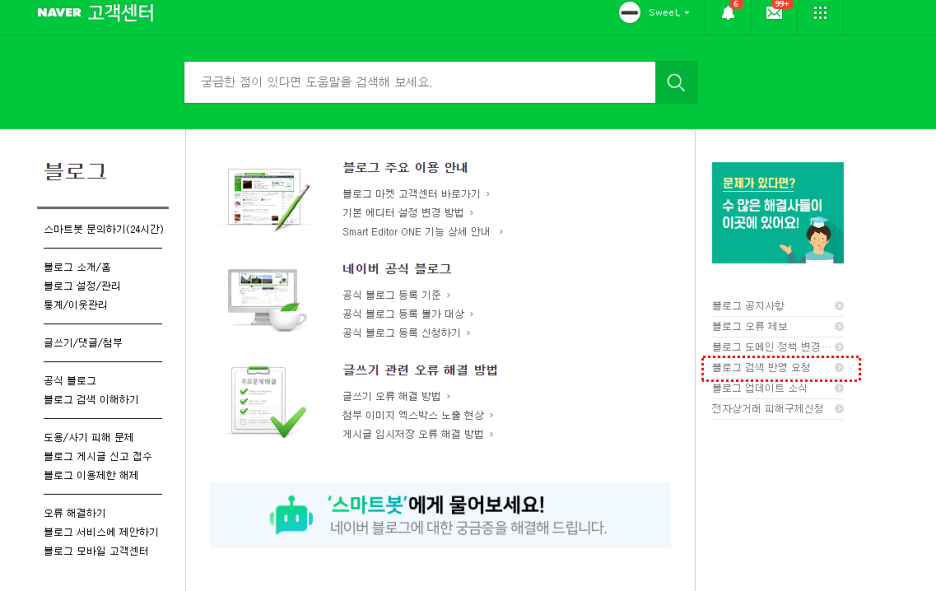Select 통계/이웃관리 sidebar item
Image resolution: width=936 pixels, height=591 pixels.
click(x=75, y=305)
